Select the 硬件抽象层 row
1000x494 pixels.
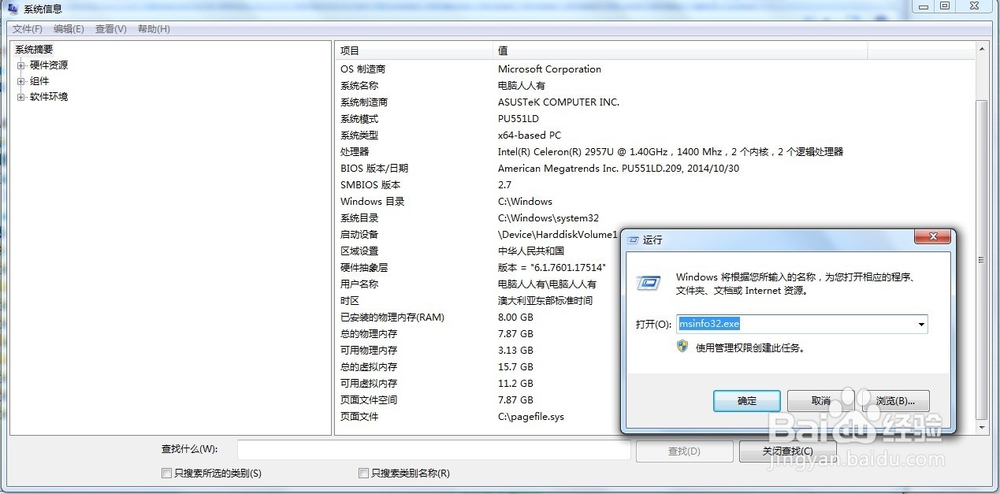tap(478, 268)
